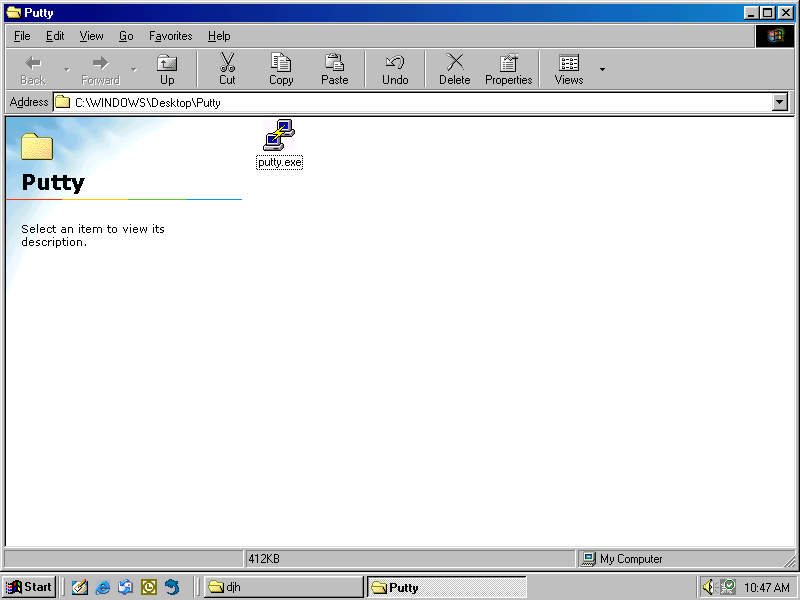
Task: Open the Favorites menu
Action: [170, 36]
